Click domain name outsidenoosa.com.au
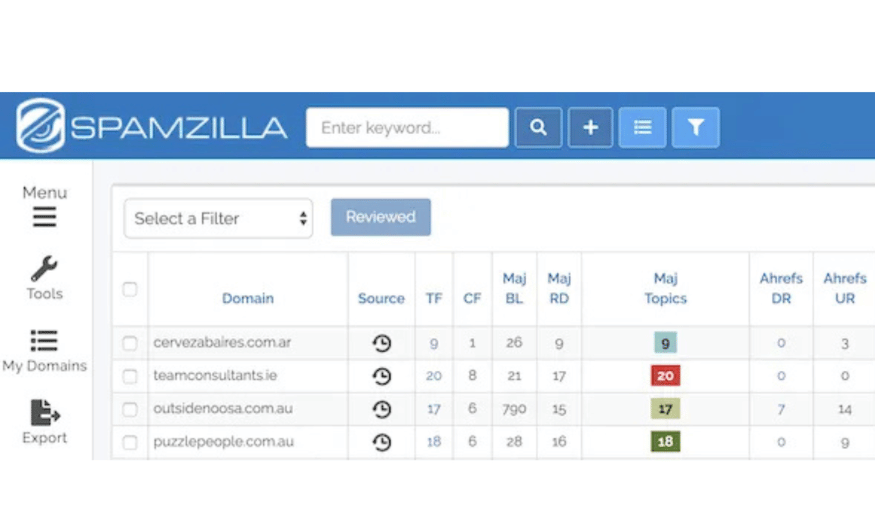The height and width of the screenshot is (525, 875). coord(223,408)
